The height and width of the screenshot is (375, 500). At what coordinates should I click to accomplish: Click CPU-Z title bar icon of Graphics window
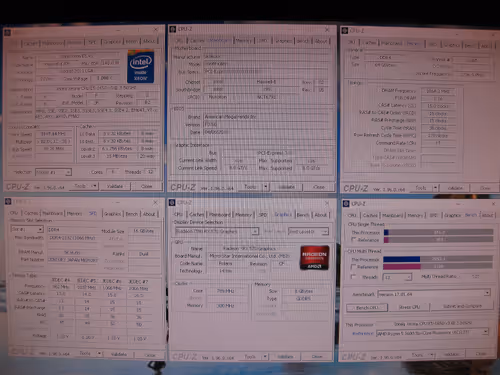point(172,203)
